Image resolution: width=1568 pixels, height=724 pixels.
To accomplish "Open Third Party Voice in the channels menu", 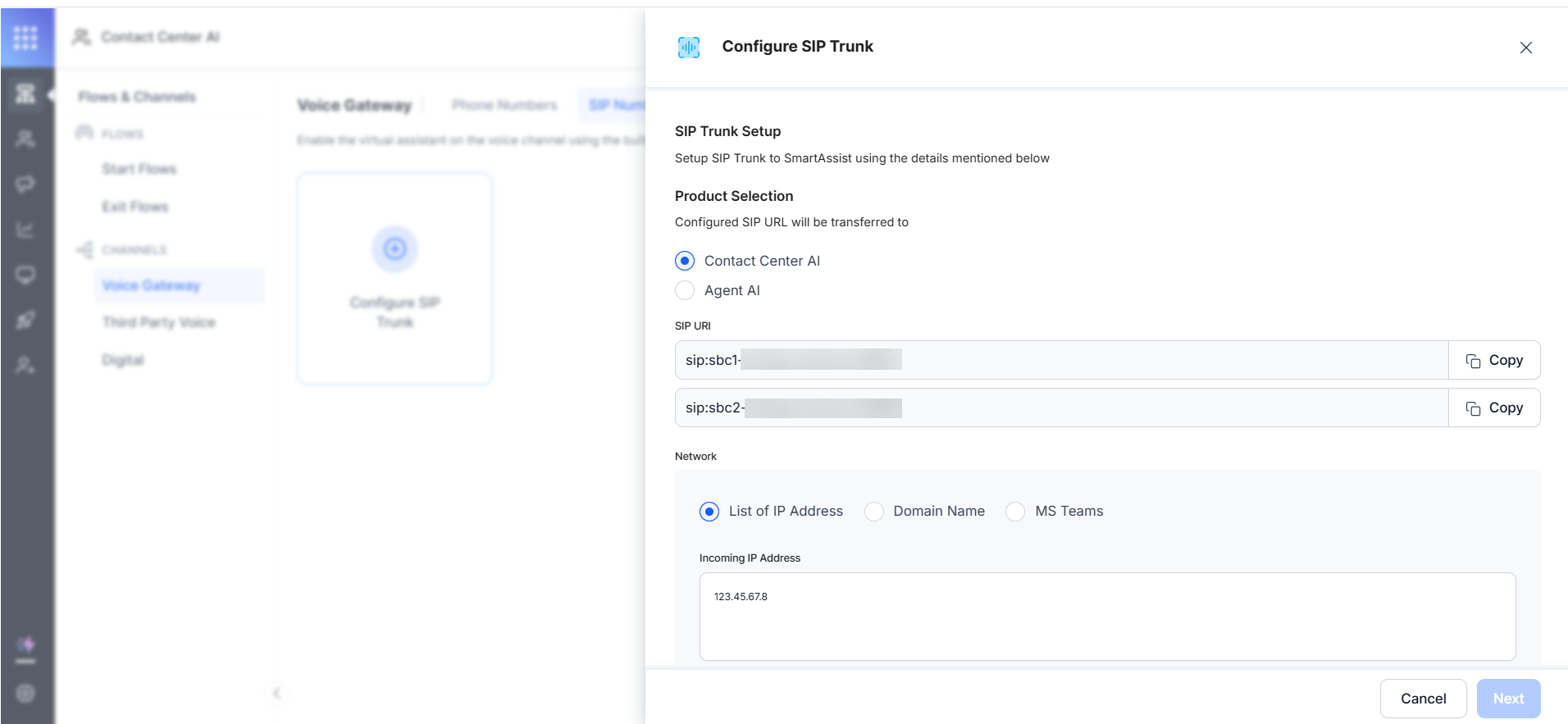I will [x=159, y=322].
